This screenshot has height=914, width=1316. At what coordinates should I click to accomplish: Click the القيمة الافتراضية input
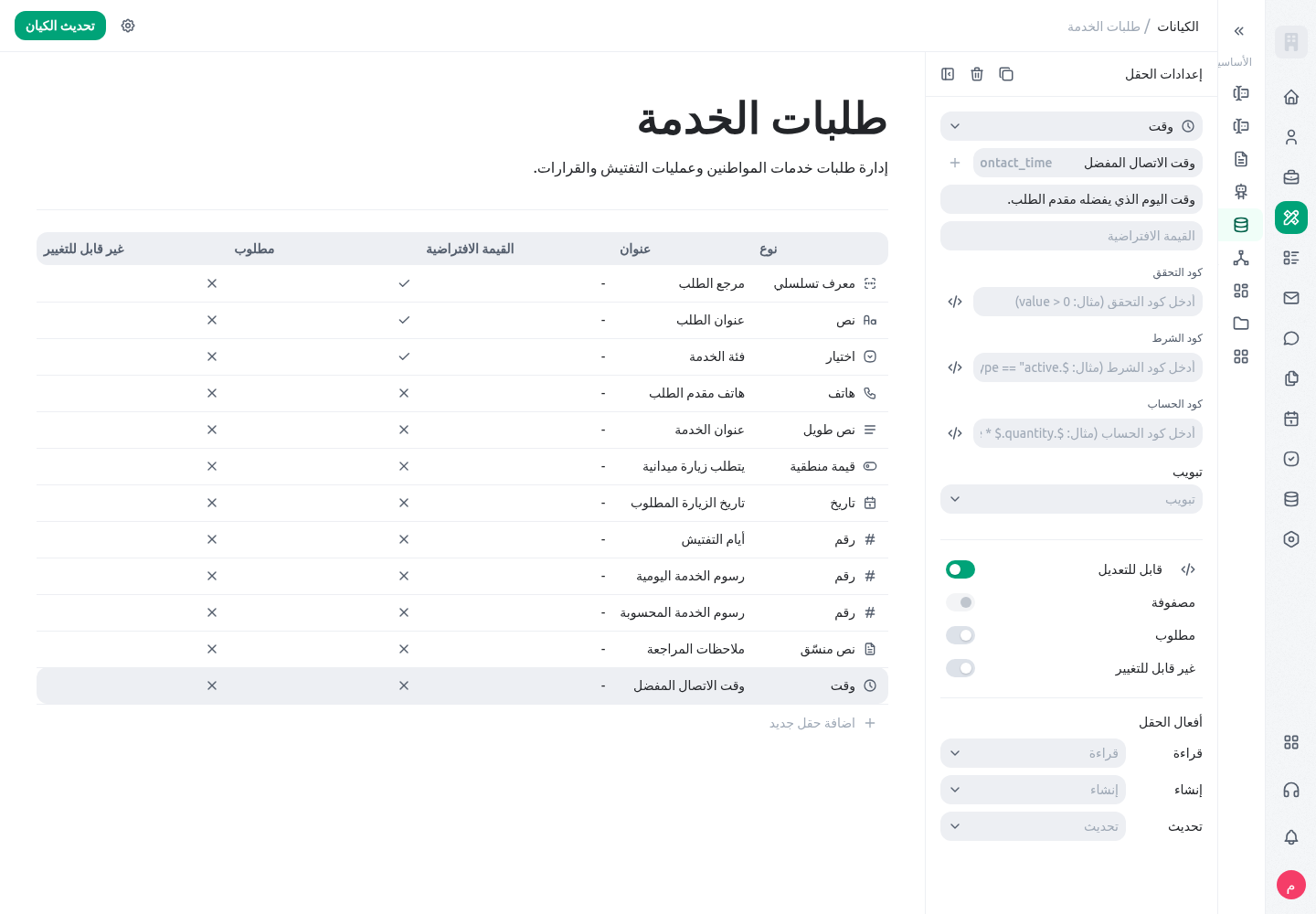tap(1071, 236)
